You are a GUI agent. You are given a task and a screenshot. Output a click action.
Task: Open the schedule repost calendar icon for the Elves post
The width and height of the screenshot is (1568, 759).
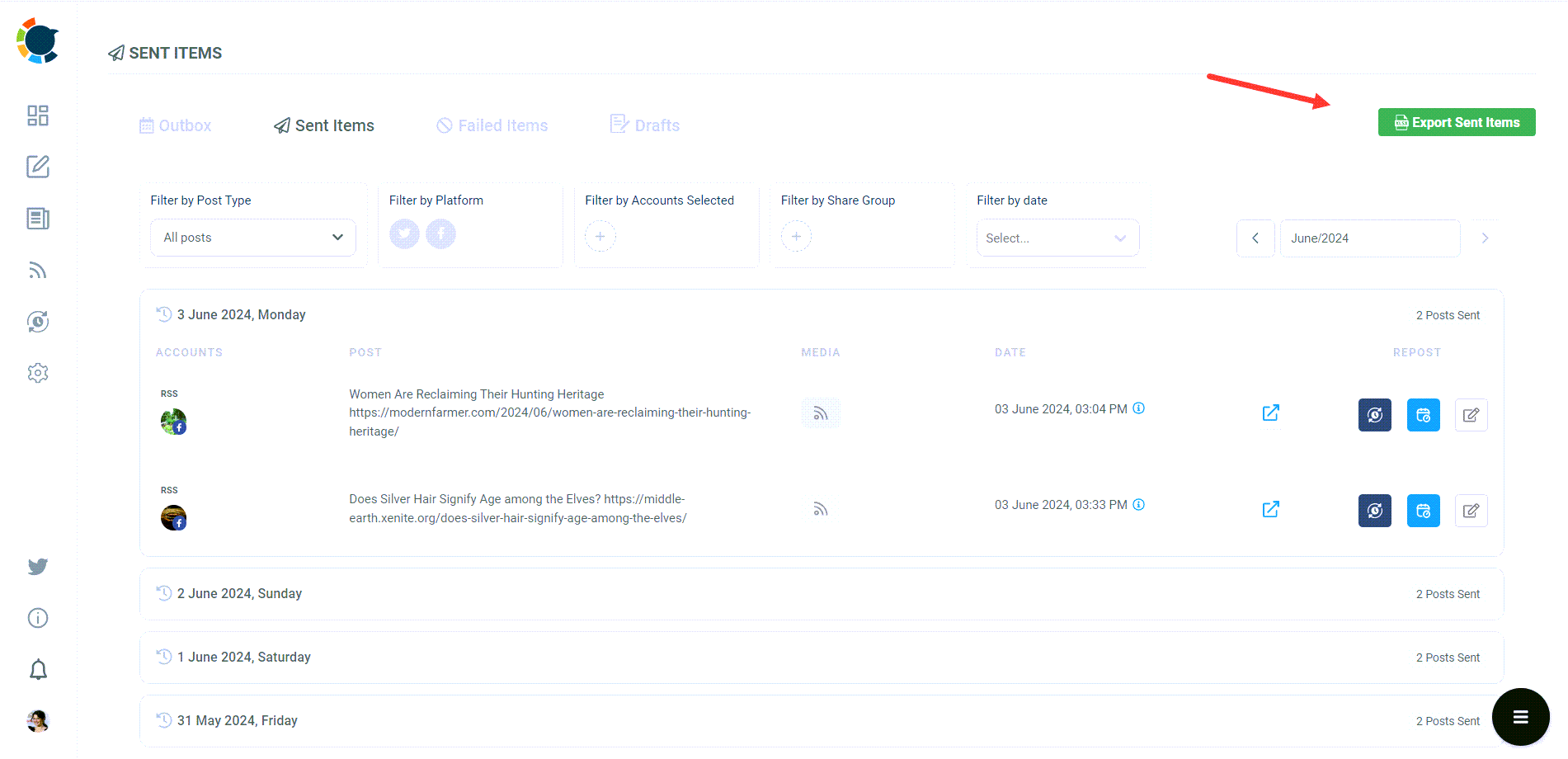[1423, 511]
